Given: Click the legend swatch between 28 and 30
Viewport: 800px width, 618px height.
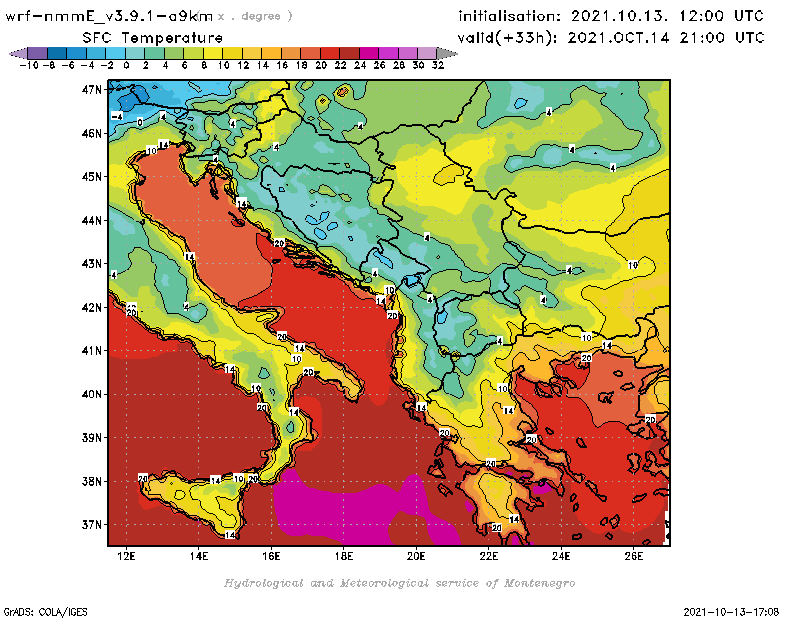Looking at the screenshot, I should click(408, 53).
